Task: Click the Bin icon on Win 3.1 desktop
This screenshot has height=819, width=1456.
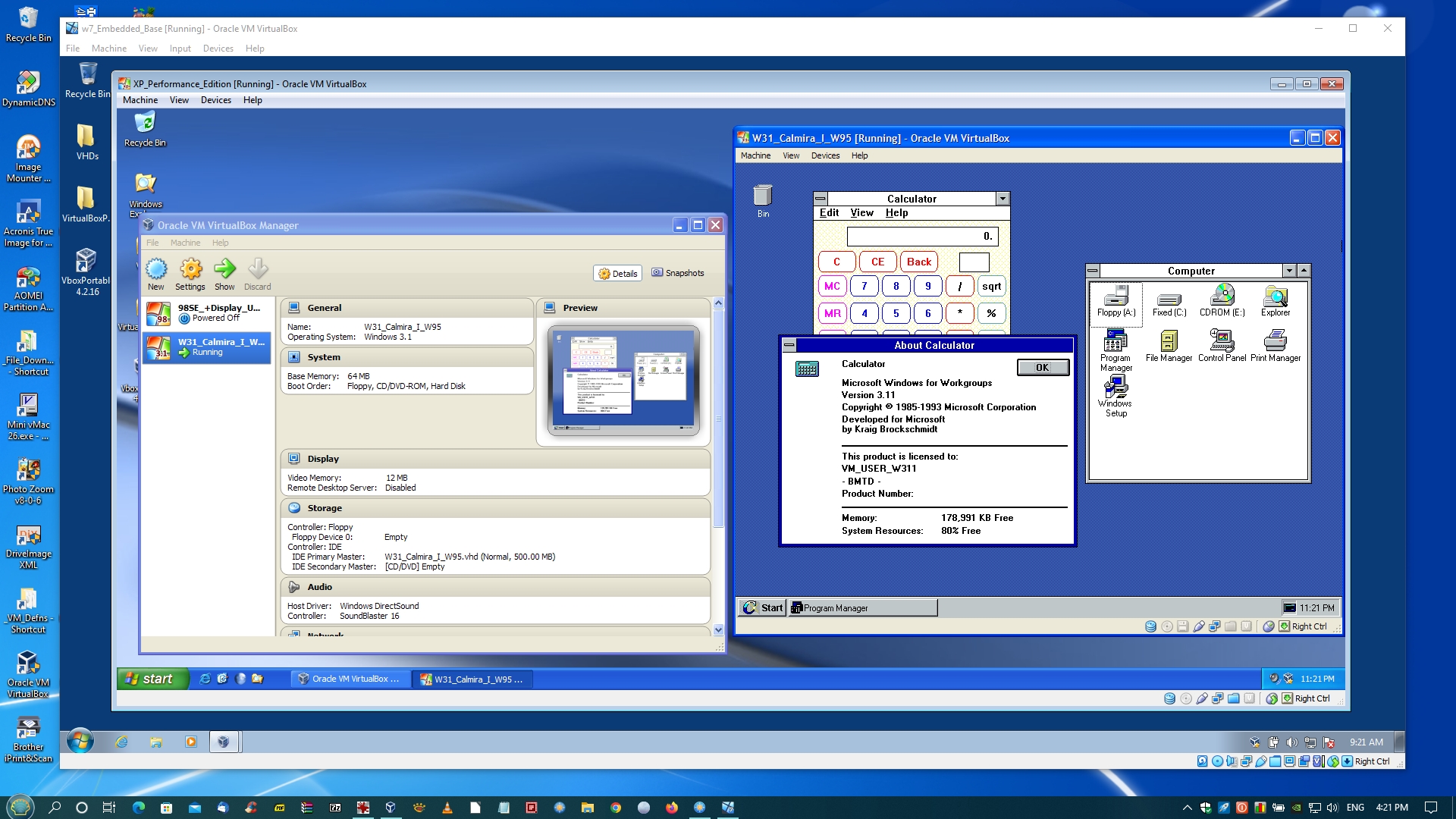Action: [x=763, y=201]
